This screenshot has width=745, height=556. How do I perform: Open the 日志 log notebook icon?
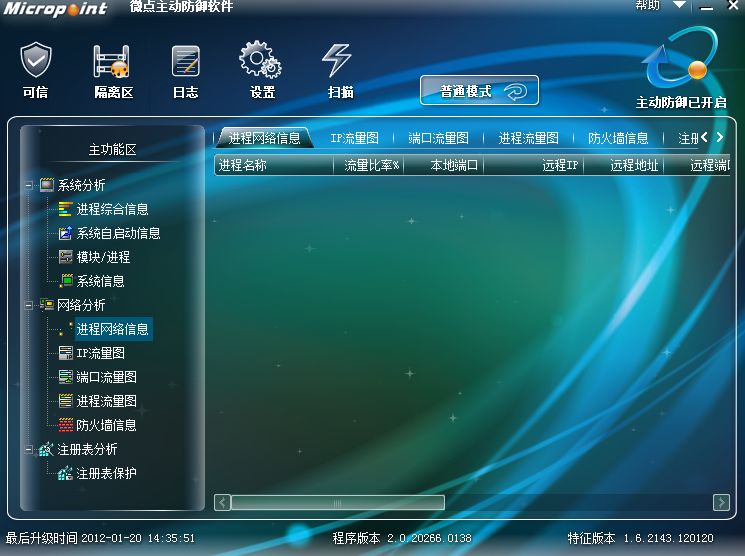coord(185,61)
